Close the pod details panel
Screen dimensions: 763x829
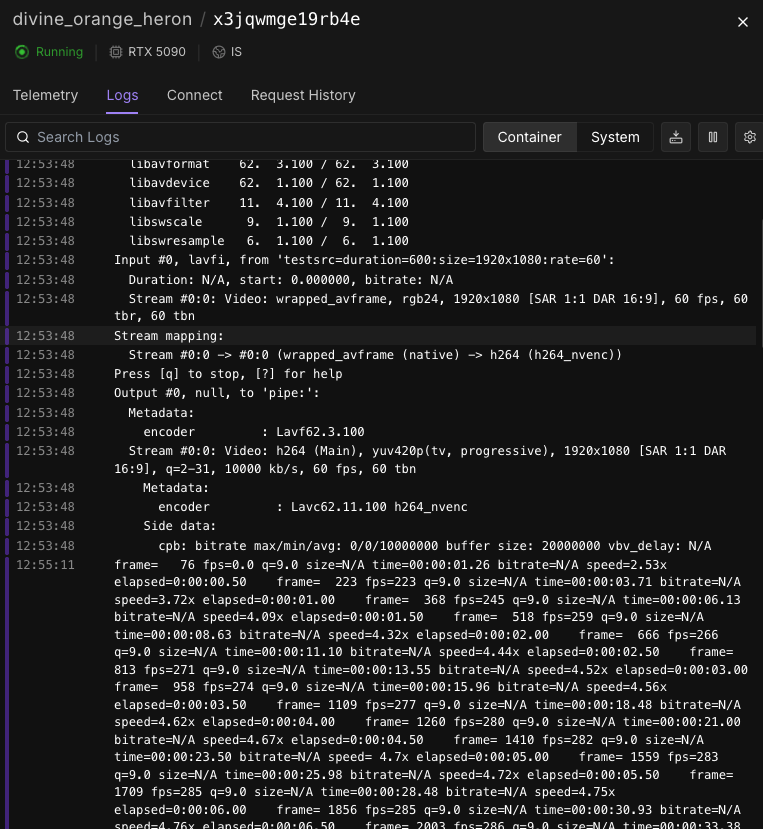[x=742, y=22]
